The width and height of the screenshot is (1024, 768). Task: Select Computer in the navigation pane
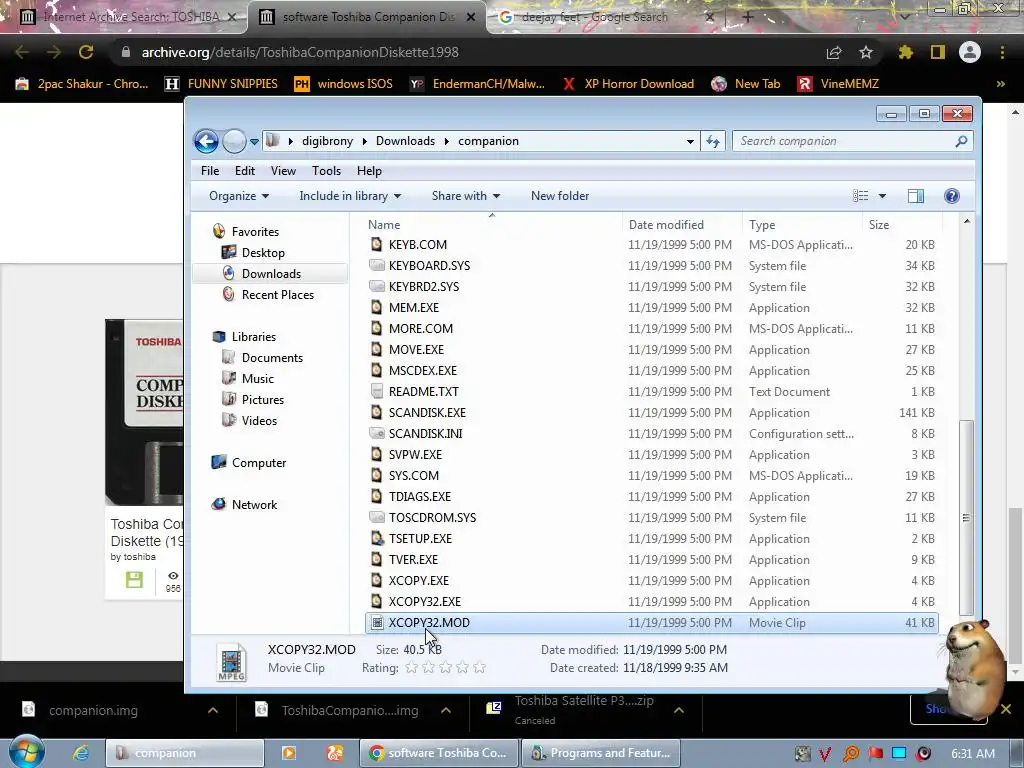259,463
